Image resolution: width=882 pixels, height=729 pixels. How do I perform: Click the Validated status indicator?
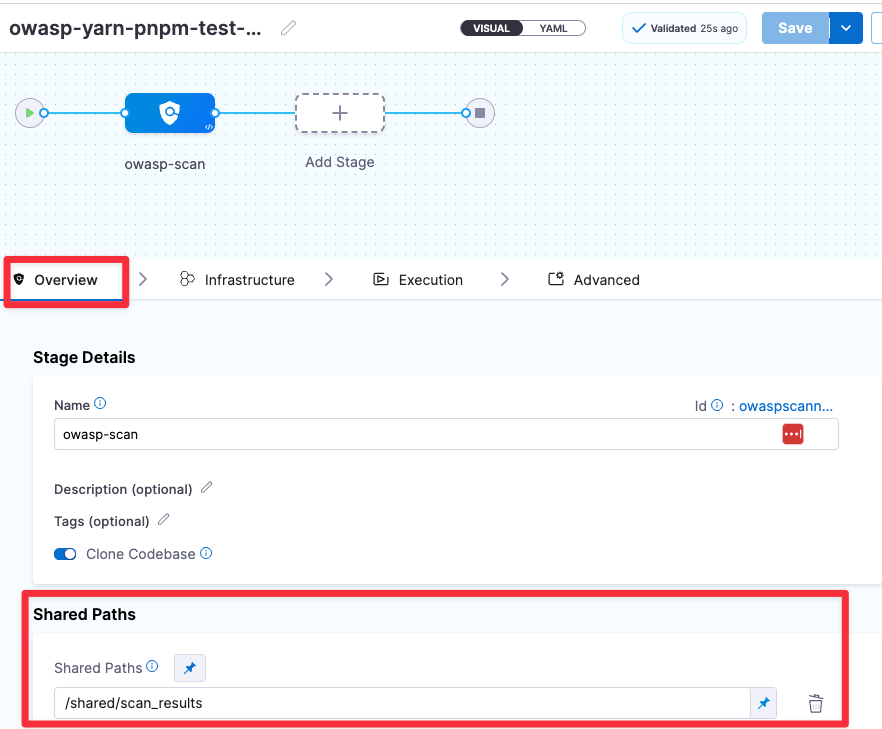click(684, 28)
